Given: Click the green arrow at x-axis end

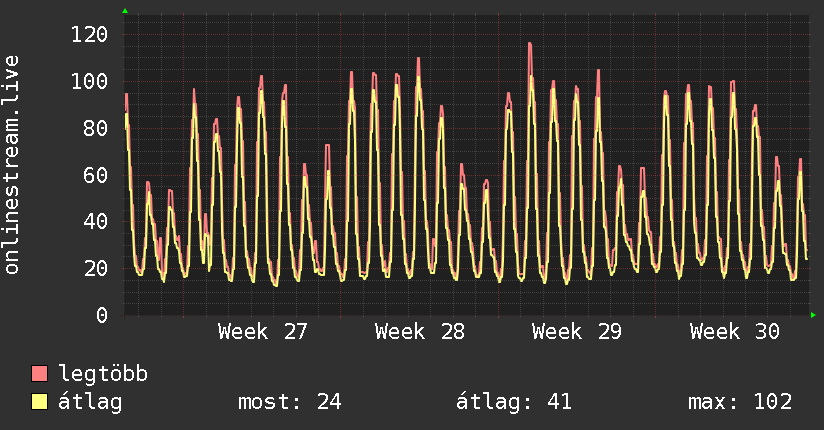Looking at the screenshot, I should pos(813,315).
